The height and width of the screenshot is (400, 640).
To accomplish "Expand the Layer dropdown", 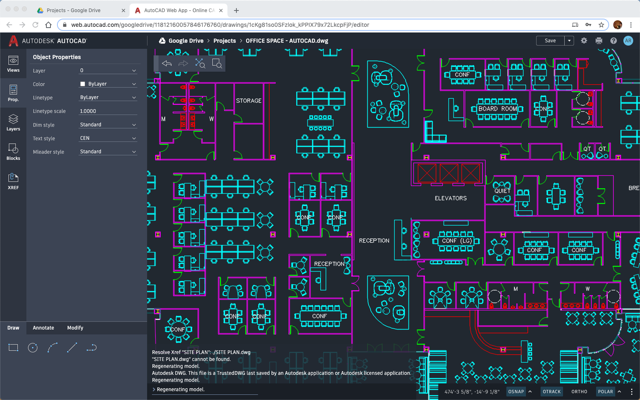I will [108, 71].
